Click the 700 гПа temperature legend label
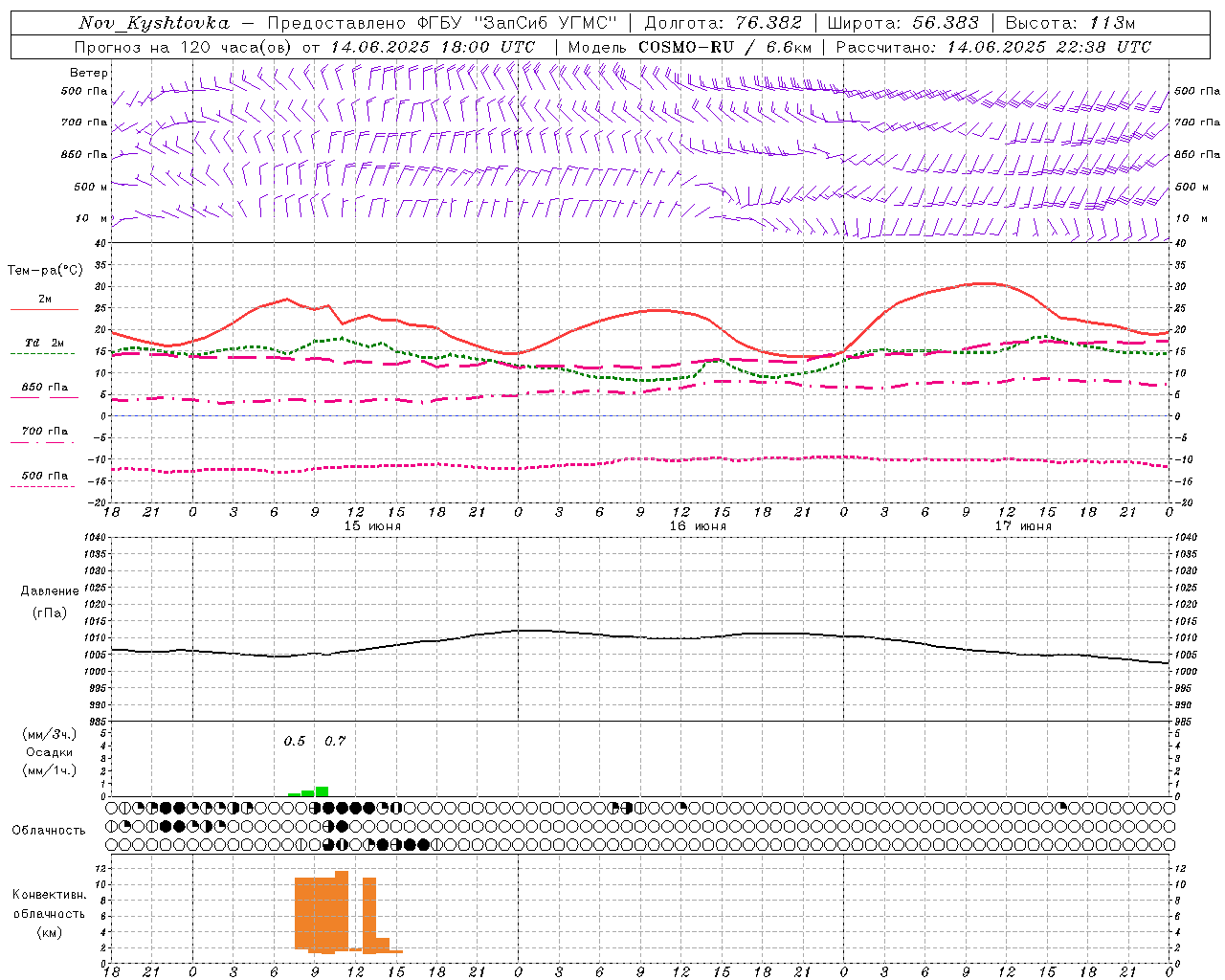The image size is (1225, 980). pyautogui.click(x=45, y=432)
